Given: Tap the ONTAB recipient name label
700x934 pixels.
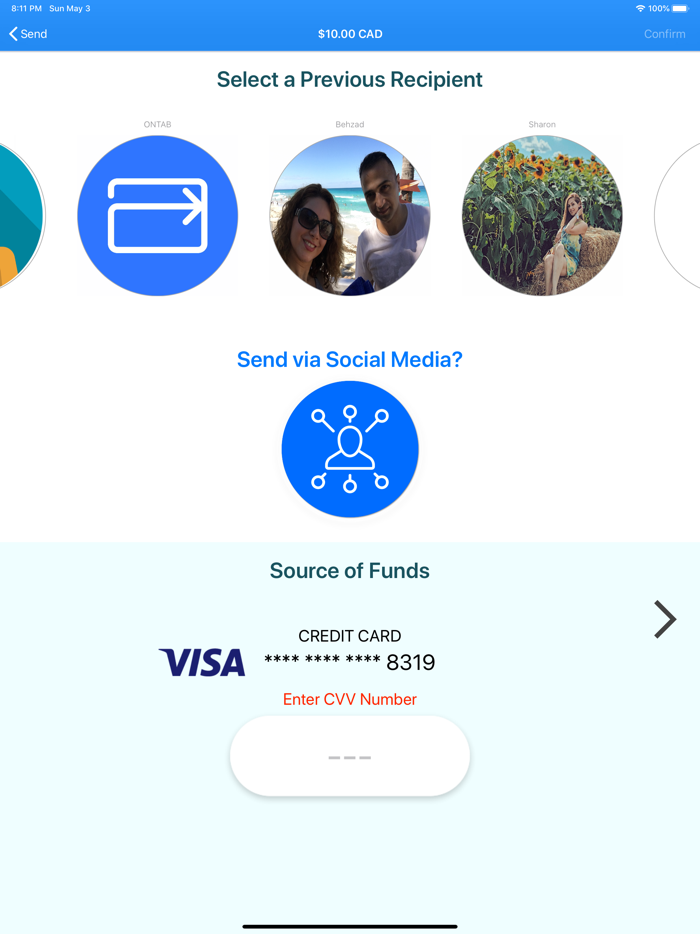Looking at the screenshot, I should (157, 124).
